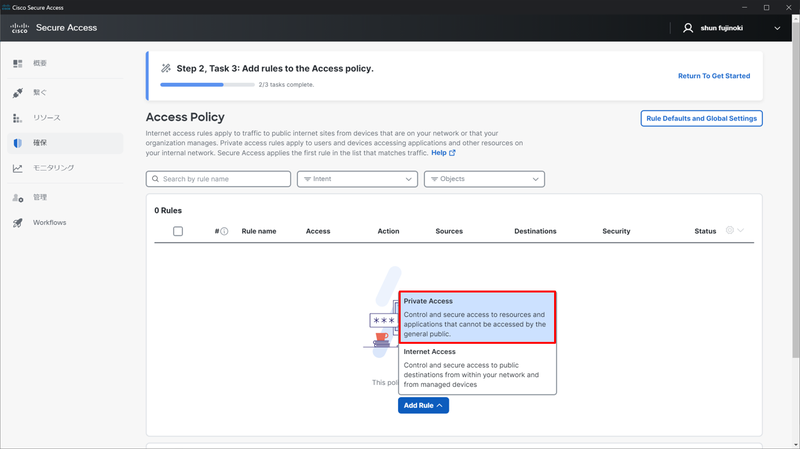Click the Help external-link icon

452,153
